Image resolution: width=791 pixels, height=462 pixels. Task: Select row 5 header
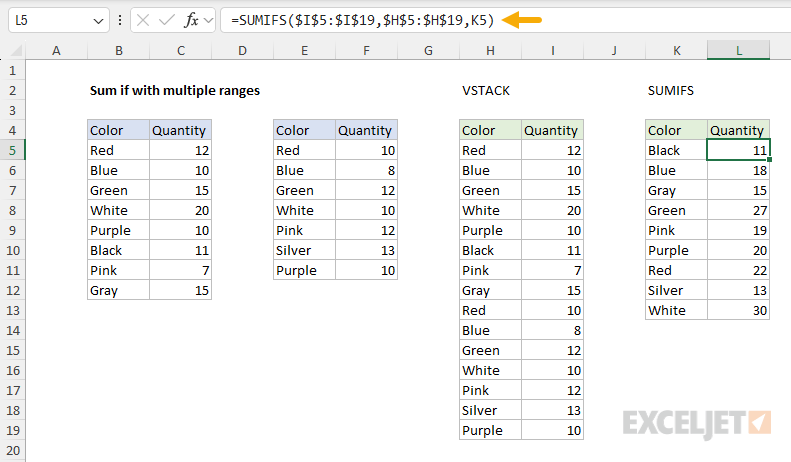coord(13,150)
